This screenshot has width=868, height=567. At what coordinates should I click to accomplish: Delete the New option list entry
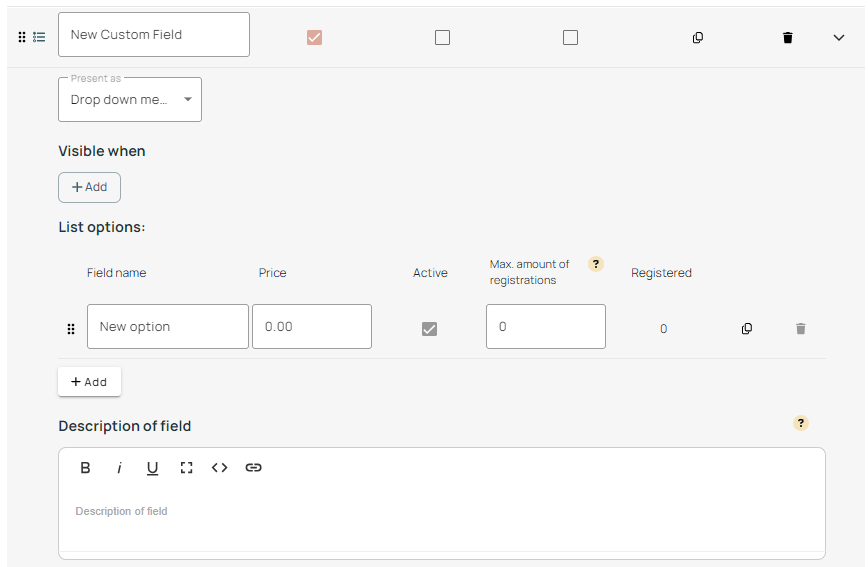[x=800, y=329]
